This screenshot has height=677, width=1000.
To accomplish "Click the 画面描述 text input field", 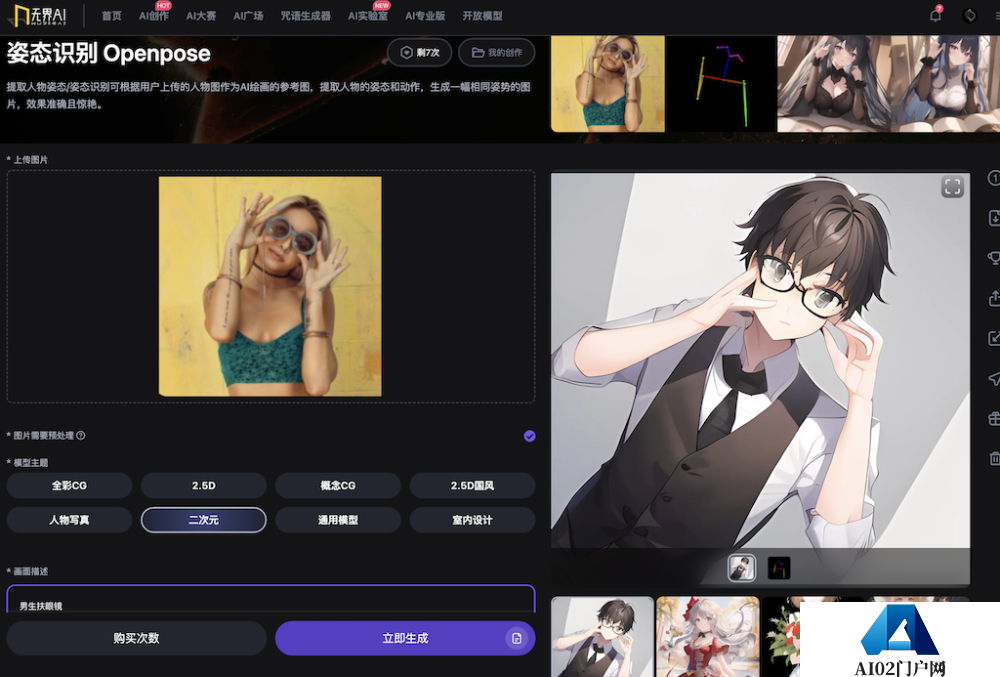I will coord(270,600).
